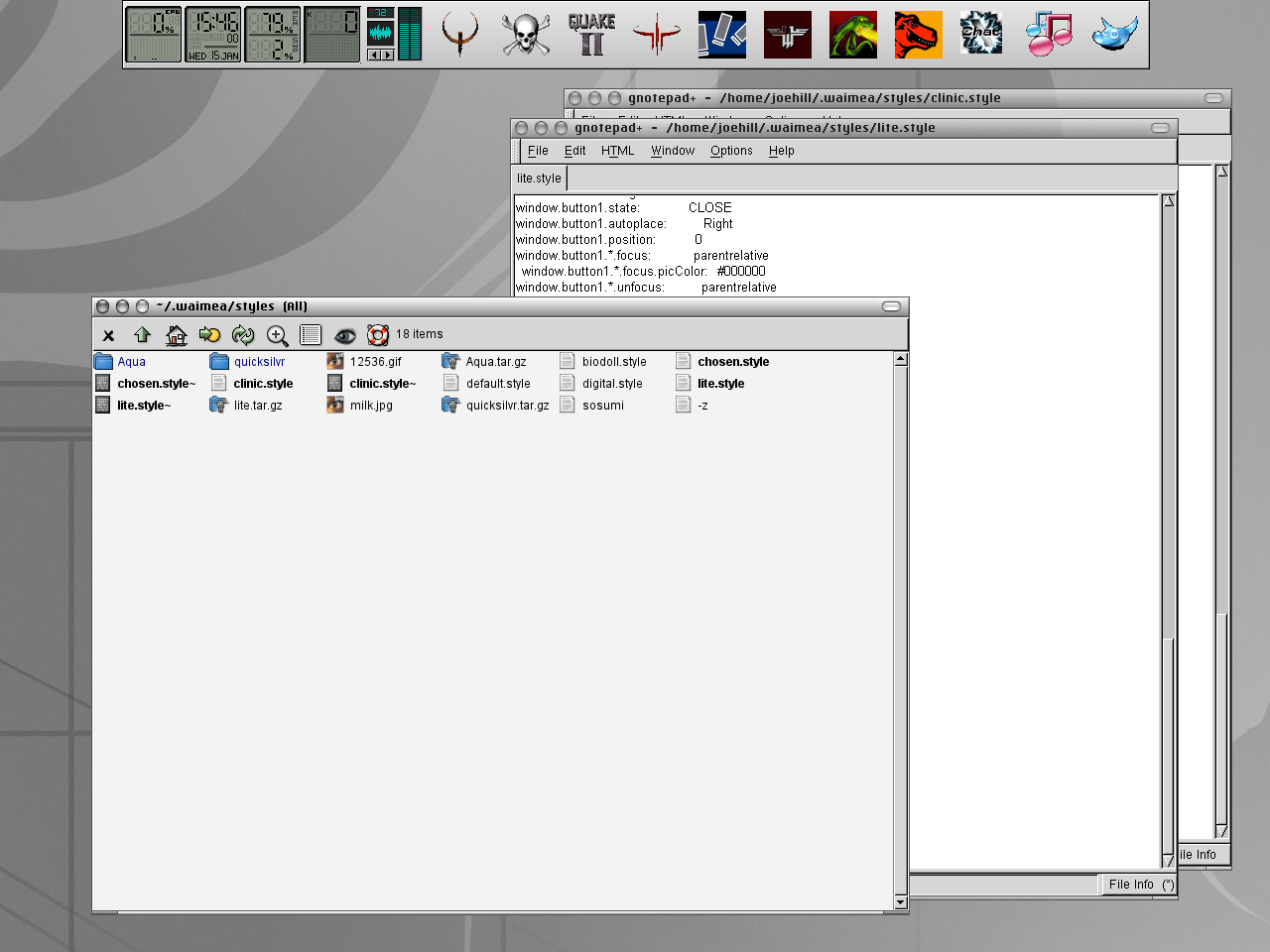Screen dimensions: 1270x952
Task: Open the Aqua folder
Action: point(120,362)
